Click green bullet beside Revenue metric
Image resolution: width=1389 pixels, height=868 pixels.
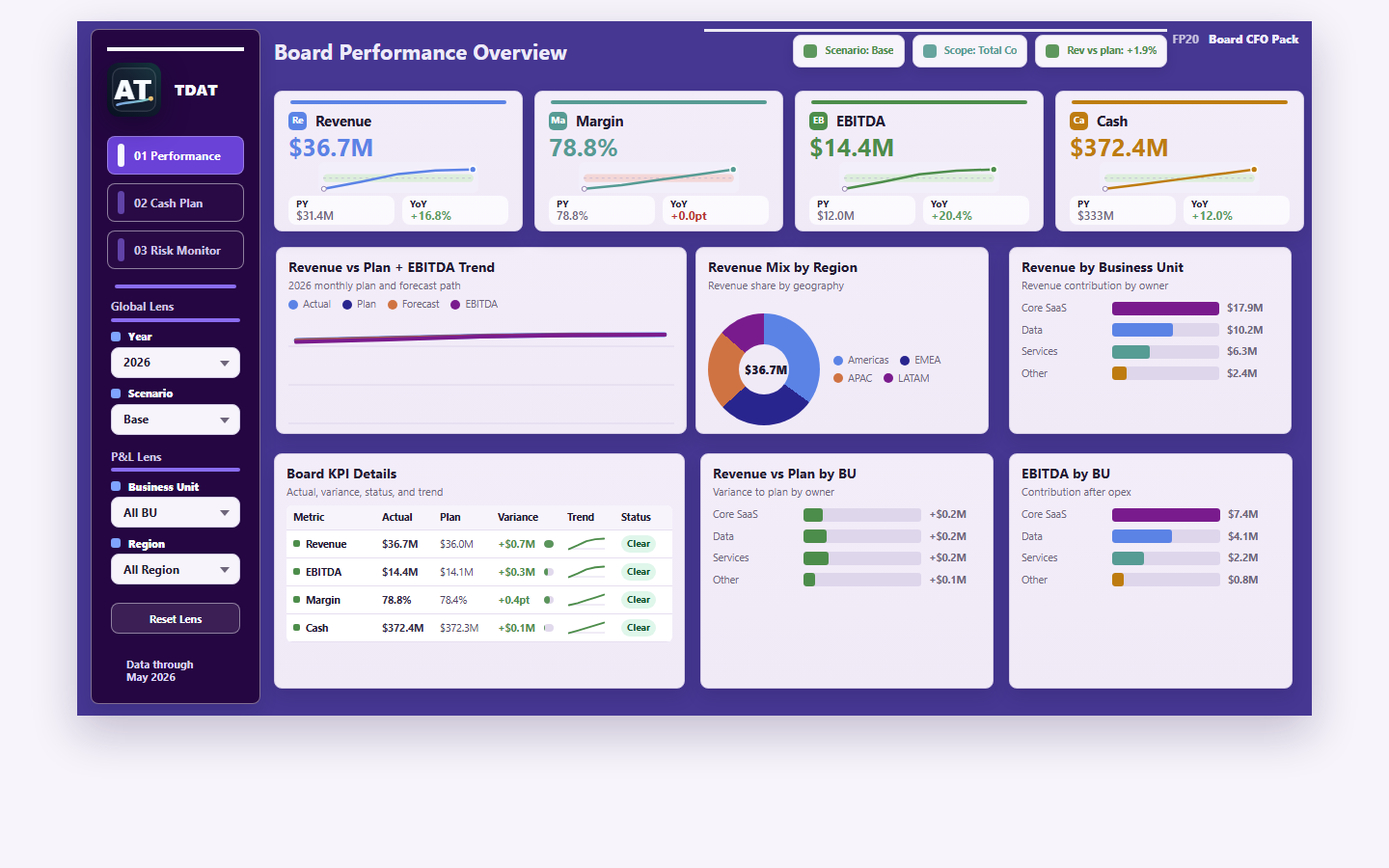[x=297, y=544]
